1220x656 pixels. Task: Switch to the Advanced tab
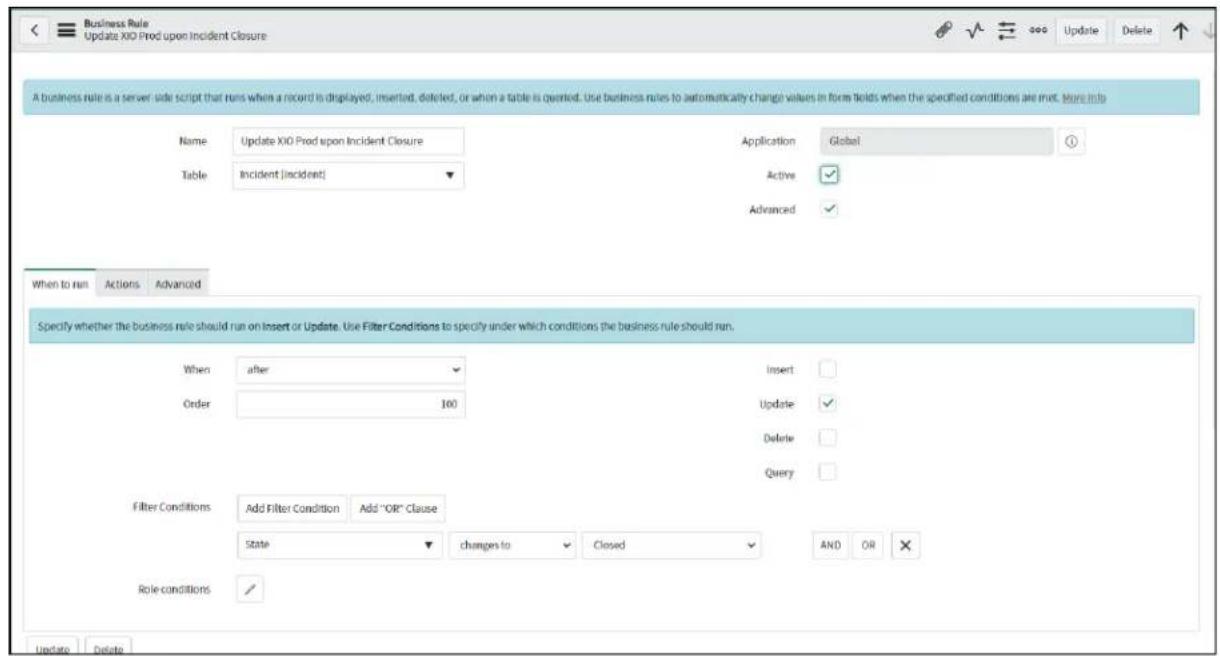tap(178, 285)
